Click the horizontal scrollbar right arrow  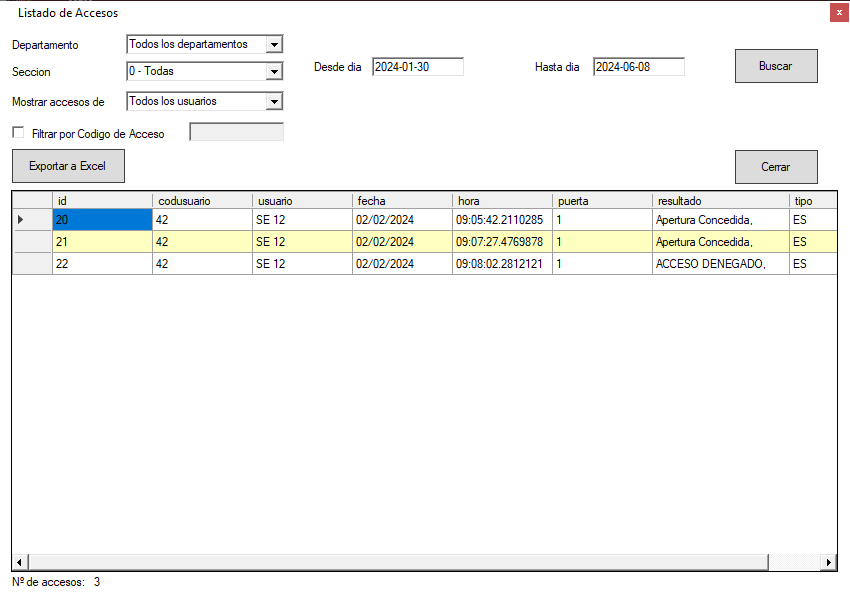828,562
